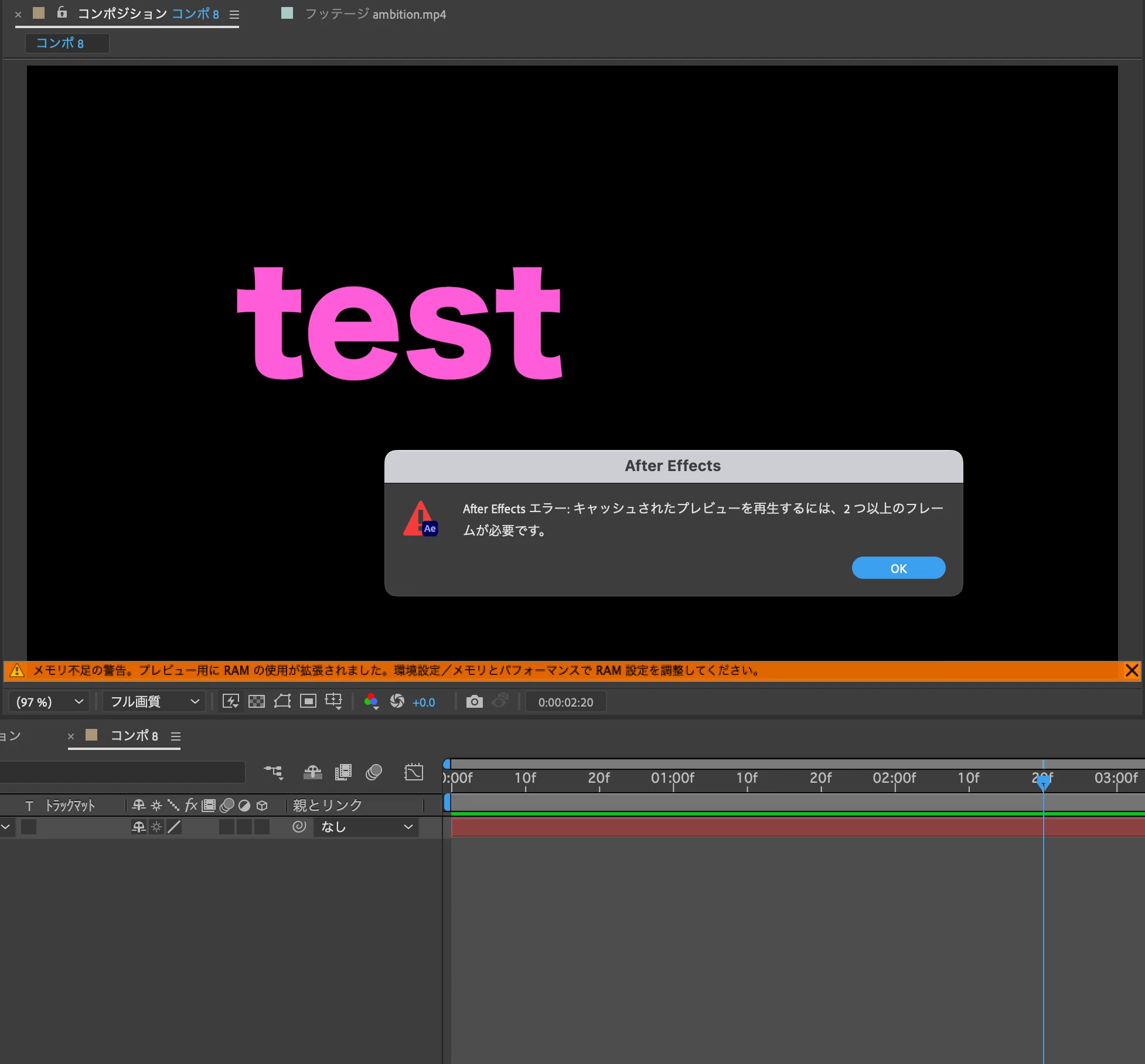Click the Region of Interest icon
The image size is (1145, 1064).
tap(308, 701)
